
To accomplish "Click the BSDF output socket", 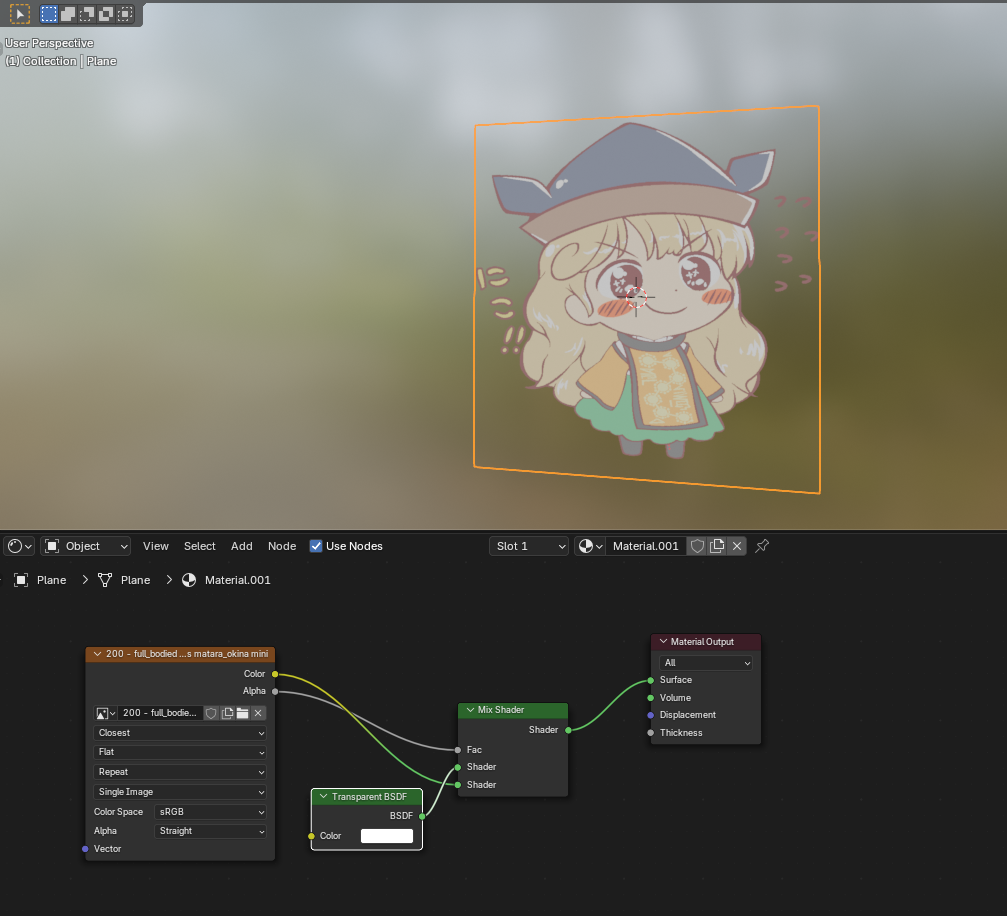I will (x=422, y=816).
